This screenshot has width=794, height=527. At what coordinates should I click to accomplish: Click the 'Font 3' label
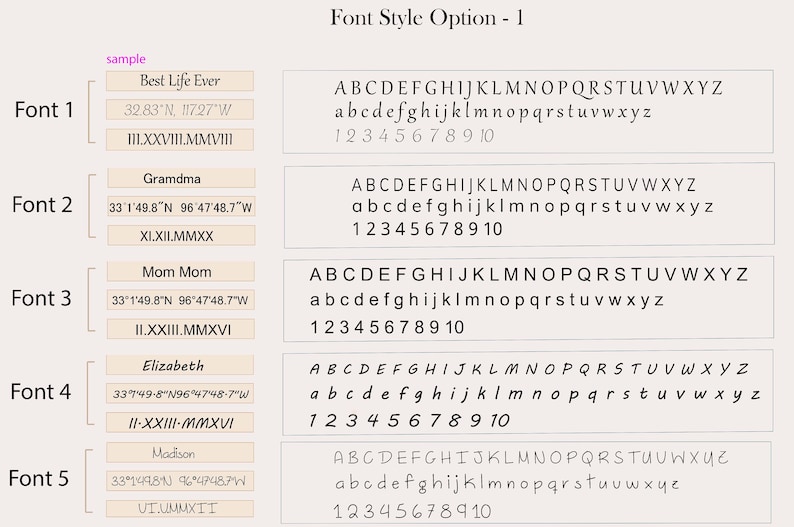click(x=42, y=298)
